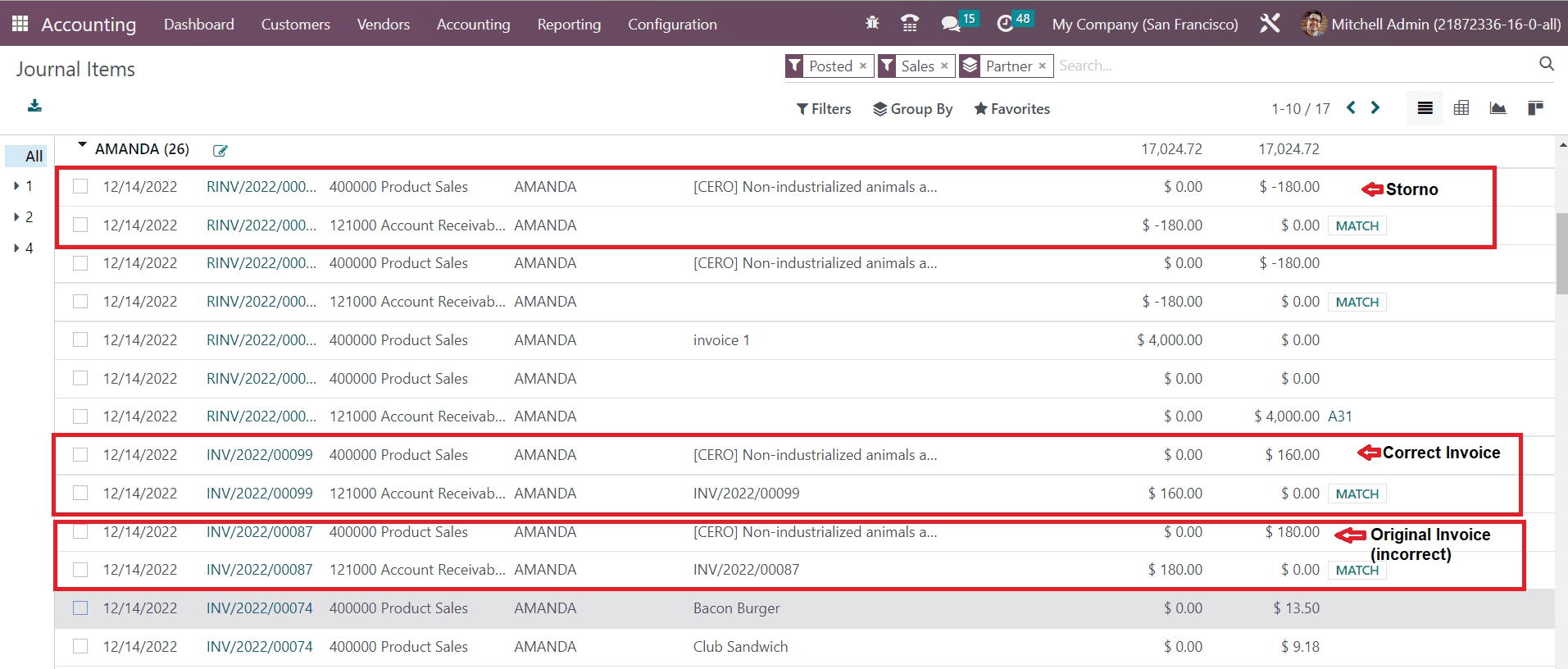Select the invoice 1 row checkbox
1568x669 pixels.
click(x=80, y=340)
